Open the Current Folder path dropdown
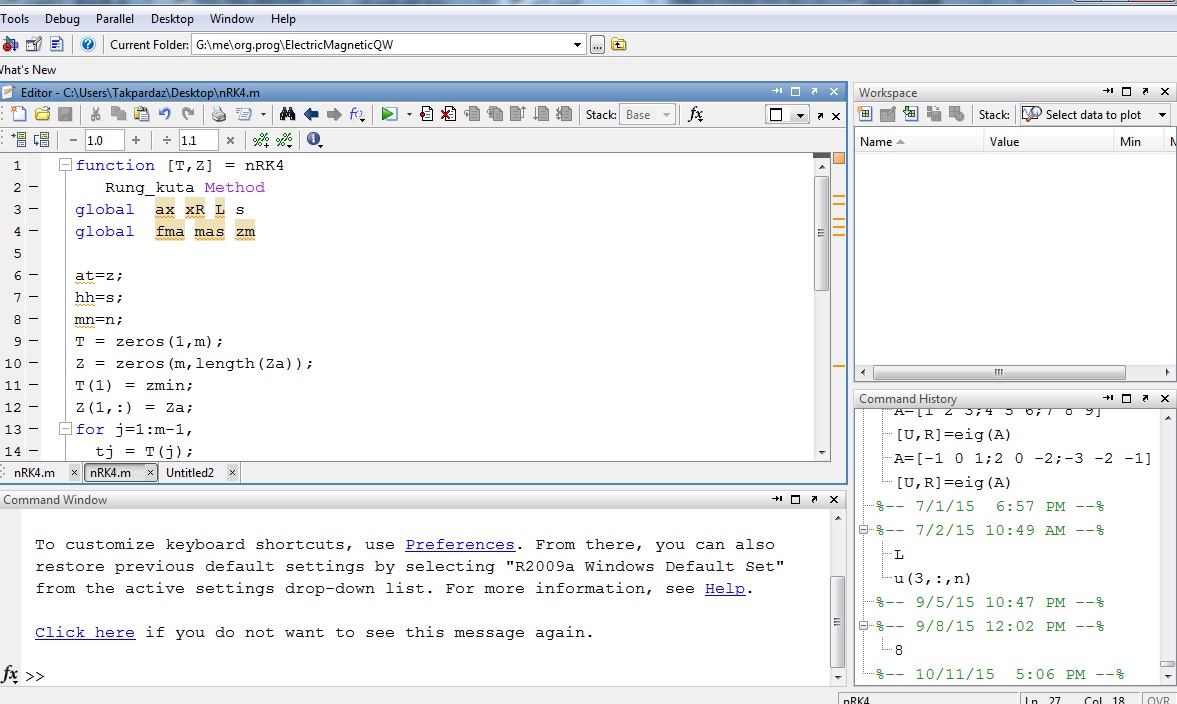Viewport: 1177px width, 704px height. click(578, 45)
